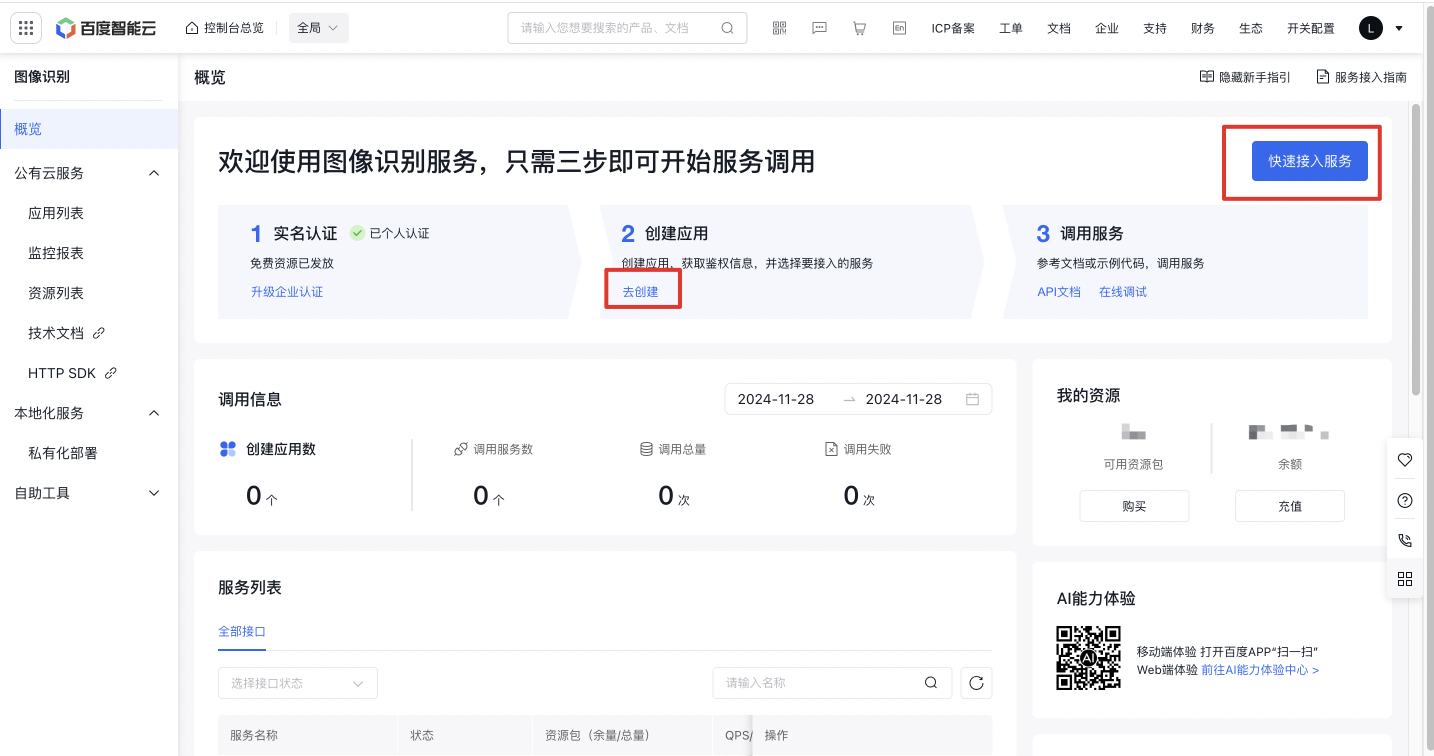
Task: Open 应用列表 in the sidebar
Action: click(x=56, y=213)
